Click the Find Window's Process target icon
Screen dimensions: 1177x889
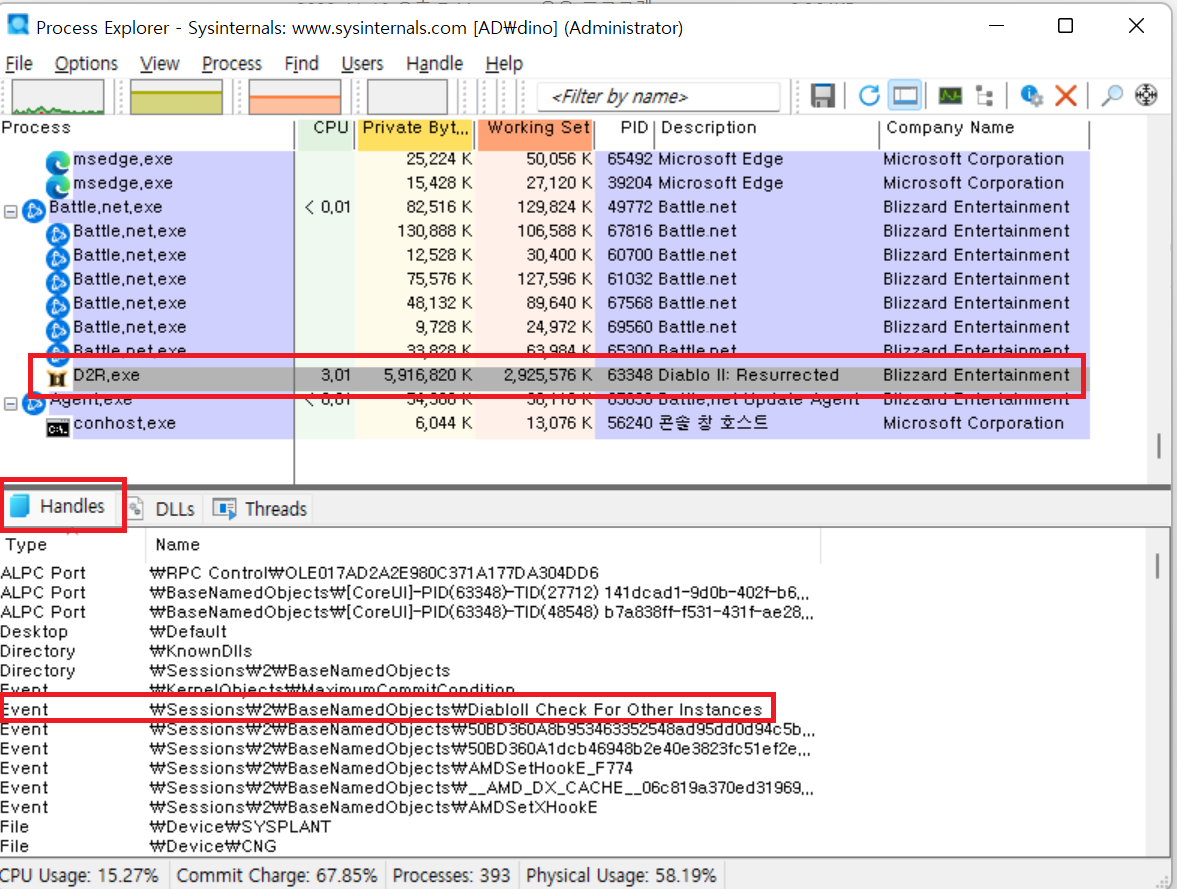(1146, 96)
